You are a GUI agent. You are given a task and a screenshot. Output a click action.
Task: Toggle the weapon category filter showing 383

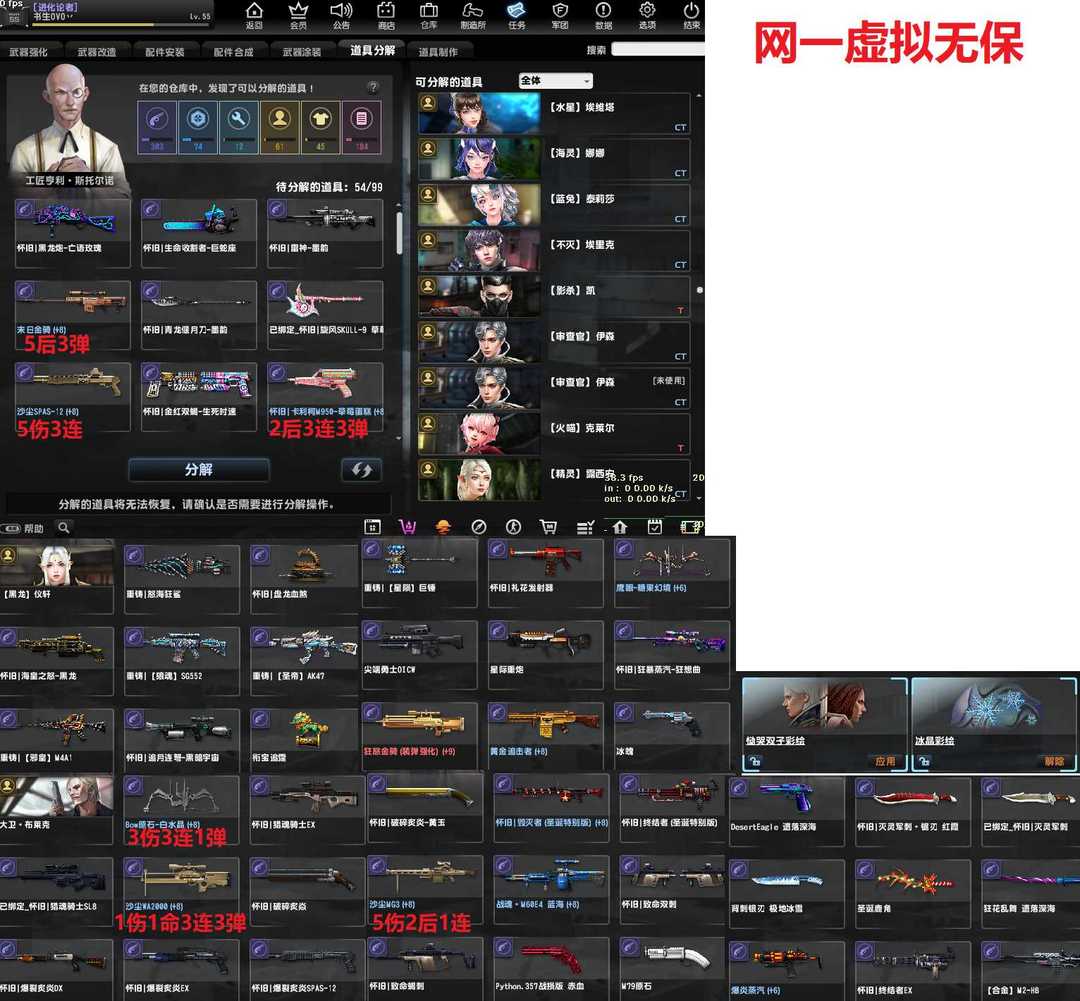[157, 127]
